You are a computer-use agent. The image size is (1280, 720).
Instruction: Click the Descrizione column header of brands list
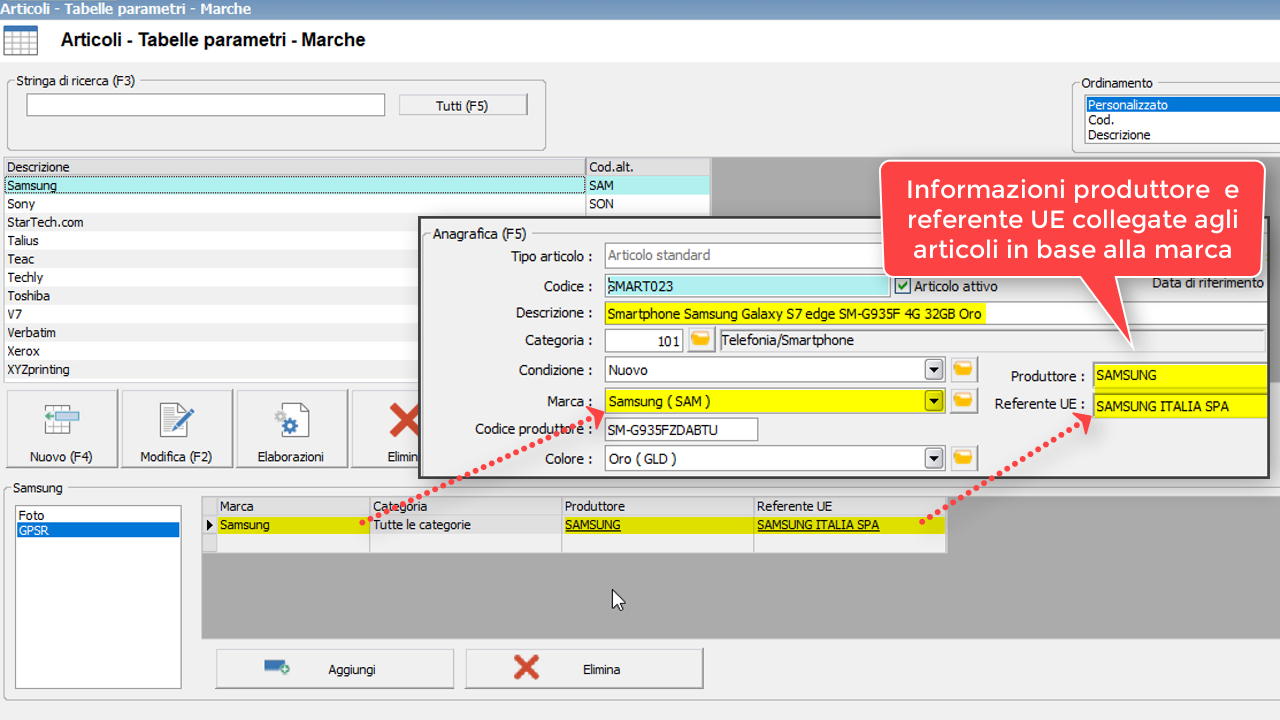[294, 167]
